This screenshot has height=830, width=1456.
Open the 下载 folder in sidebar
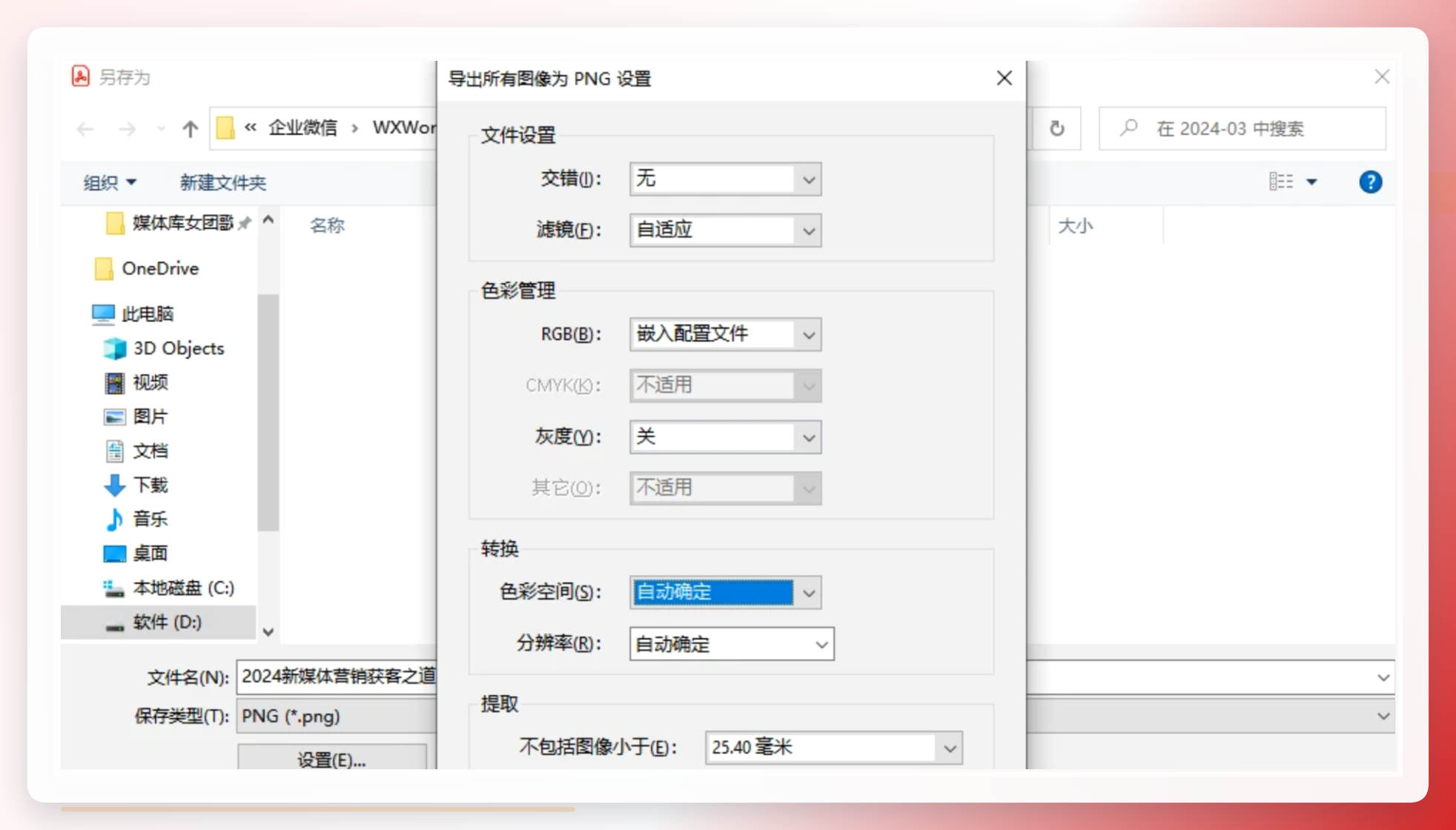tap(136, 485)
